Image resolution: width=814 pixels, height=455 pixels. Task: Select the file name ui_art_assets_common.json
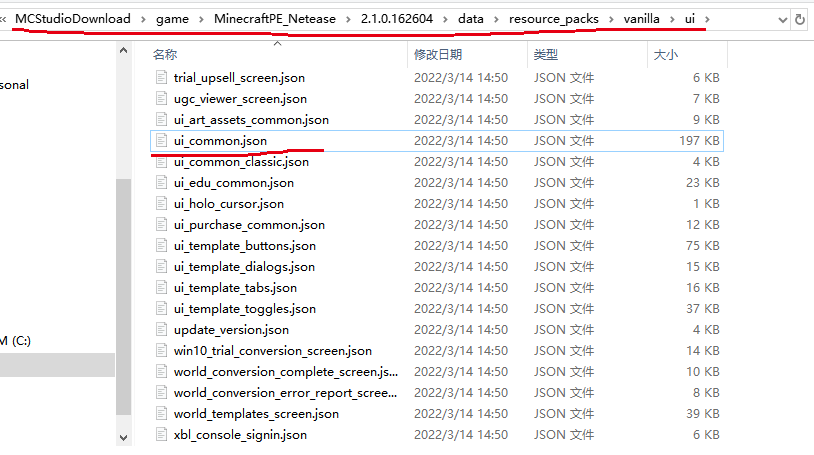click(251, 120)
